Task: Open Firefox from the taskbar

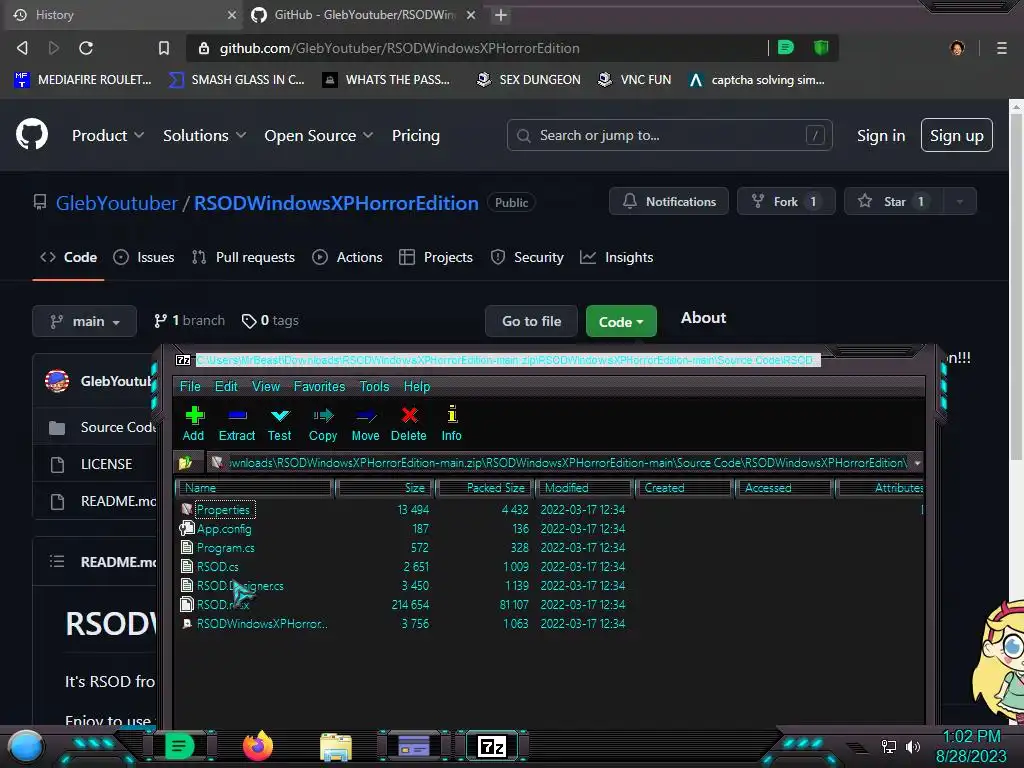Action: (258, 746)
